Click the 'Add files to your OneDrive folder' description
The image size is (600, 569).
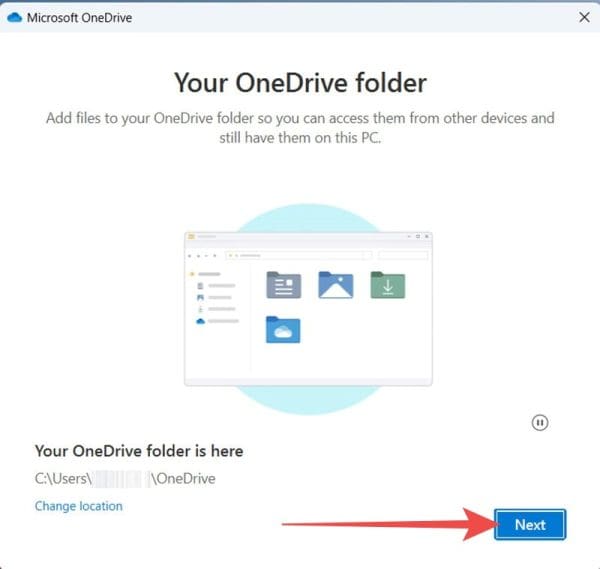coord(300,128)
